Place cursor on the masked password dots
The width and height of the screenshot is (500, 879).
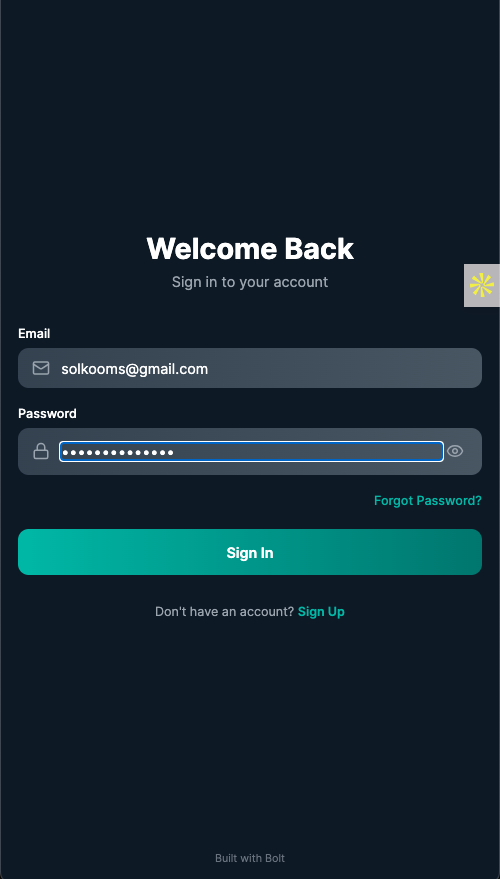[x=118, y=452]
